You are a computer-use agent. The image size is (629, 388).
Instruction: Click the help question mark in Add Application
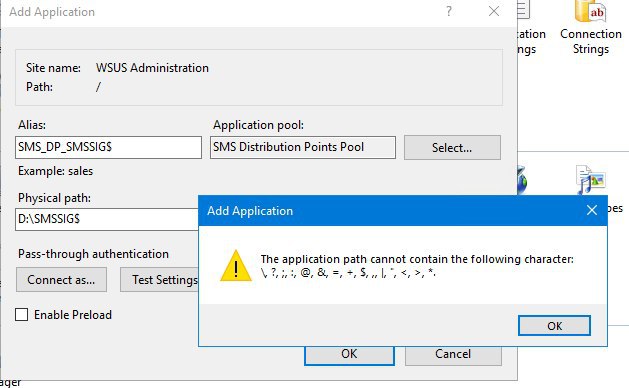click(x=449, y=11)
